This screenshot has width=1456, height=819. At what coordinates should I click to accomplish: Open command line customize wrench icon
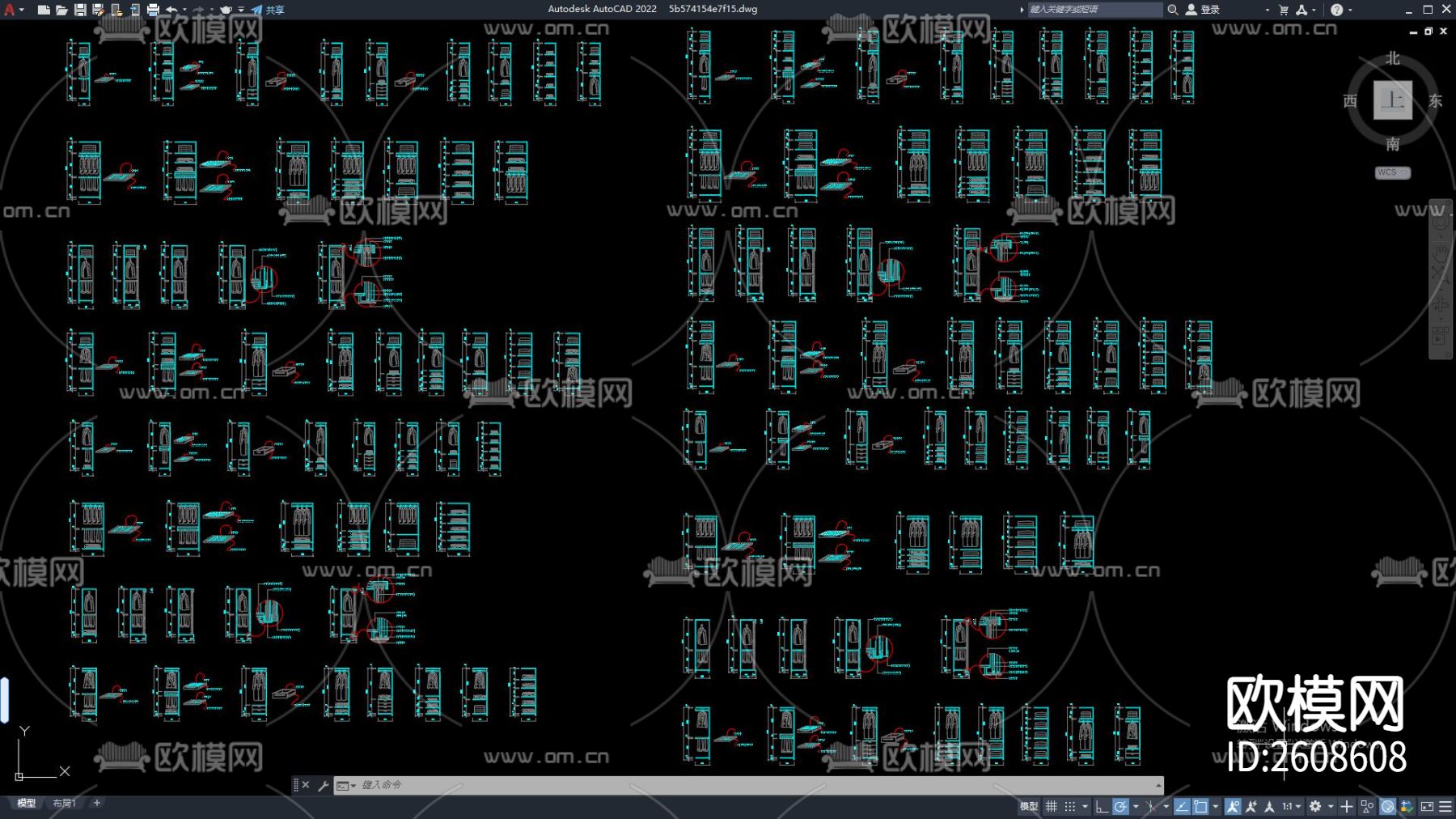coord(323,785)
